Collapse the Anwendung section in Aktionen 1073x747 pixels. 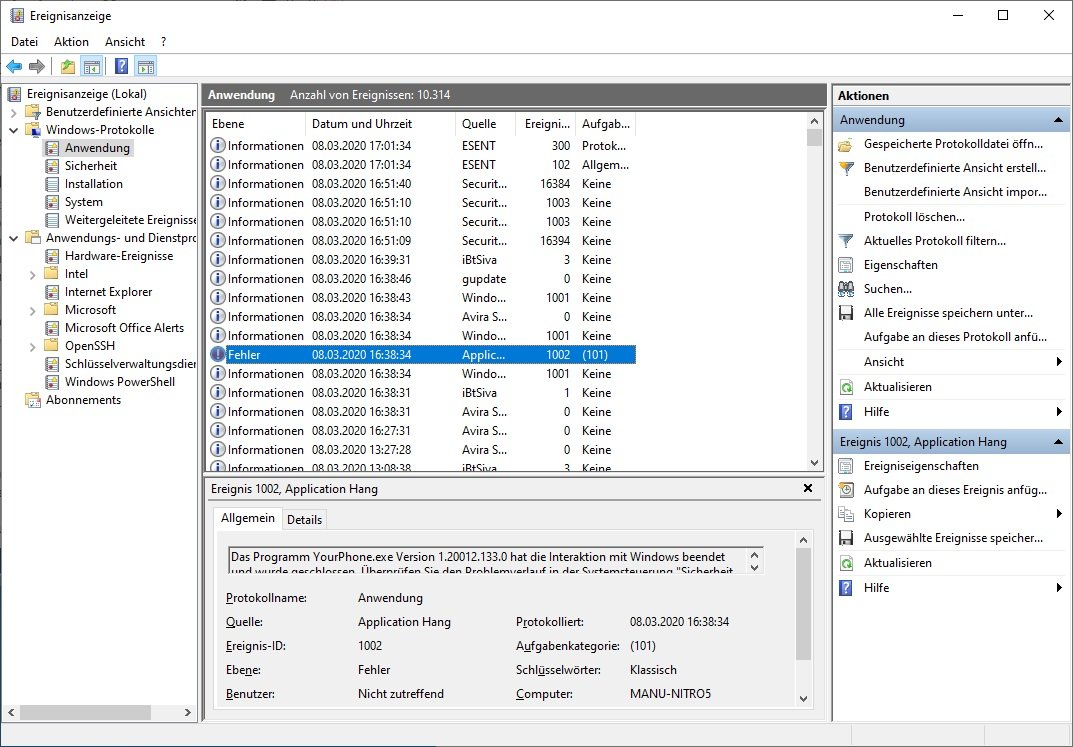[x=1058, y=120]
